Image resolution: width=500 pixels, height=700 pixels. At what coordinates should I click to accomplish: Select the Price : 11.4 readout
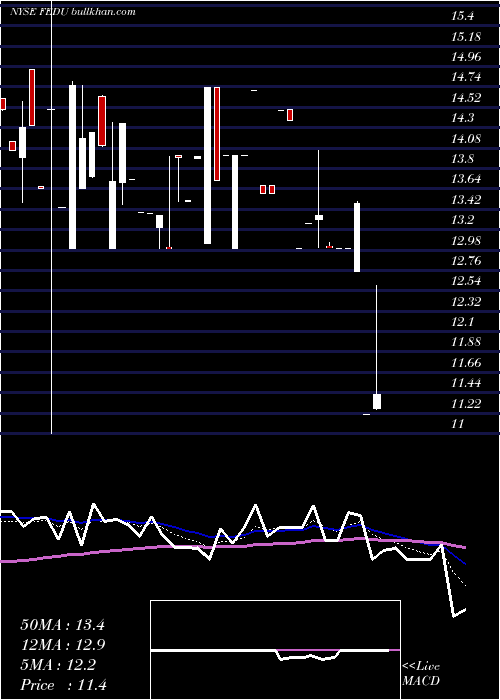[x=64, y=685]
